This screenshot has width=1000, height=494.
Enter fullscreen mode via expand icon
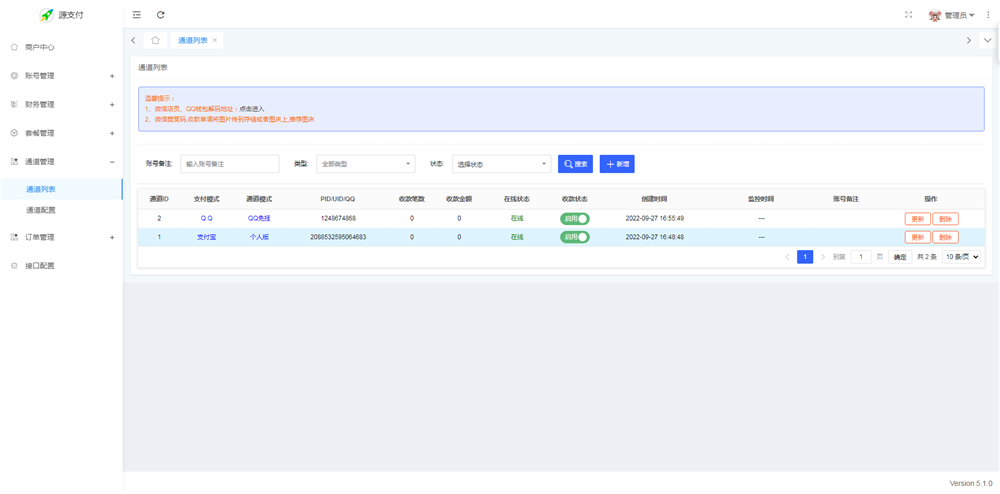909,15
